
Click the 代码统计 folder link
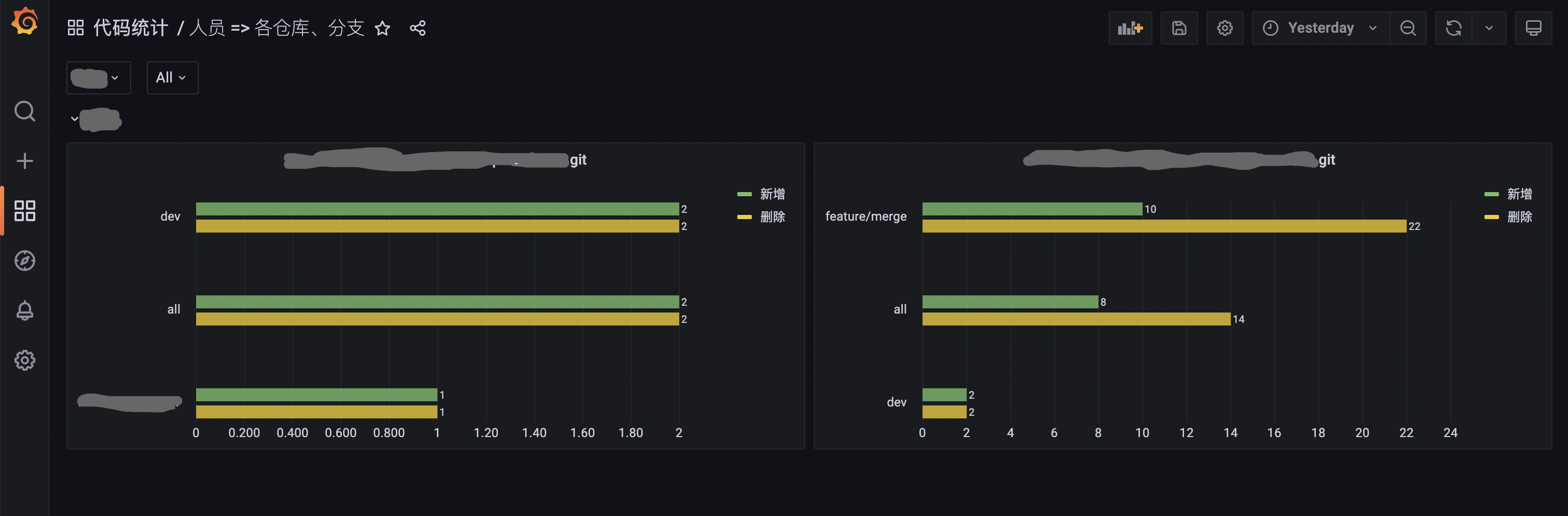click(130, 28)
